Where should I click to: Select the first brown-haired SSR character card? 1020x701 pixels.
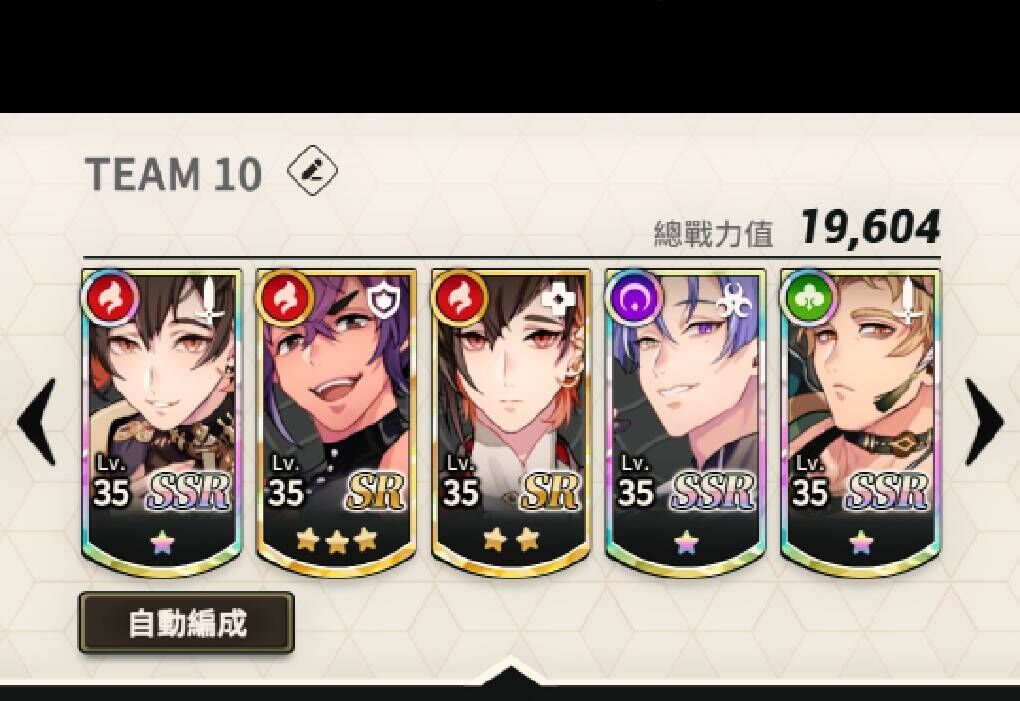(x=162, y=423)
